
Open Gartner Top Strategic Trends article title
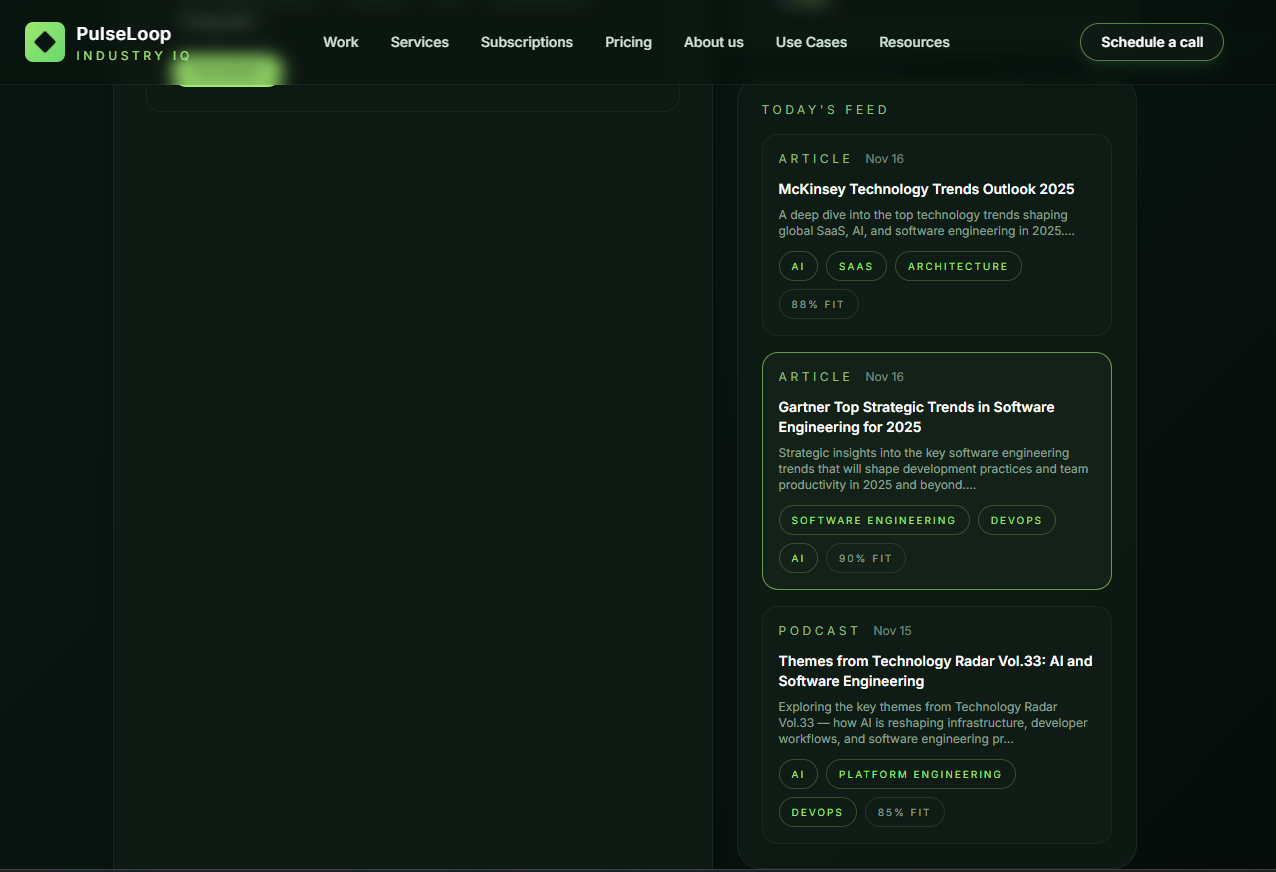[916, 417]
